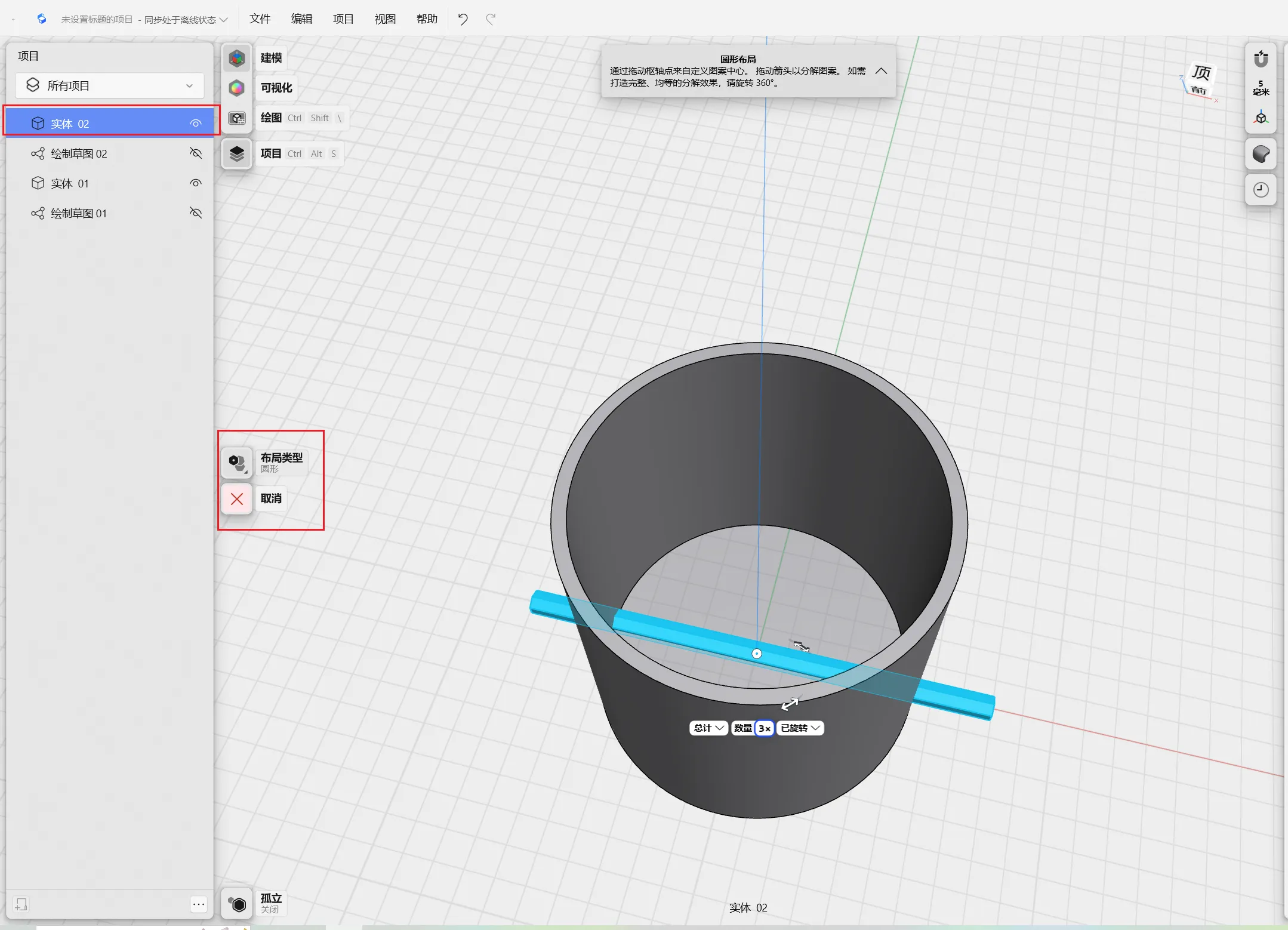Image resolution: width=1288 pixels, height=930 pixels.
Task: Open the 总计 dropdown
Action: click(708, 728)
